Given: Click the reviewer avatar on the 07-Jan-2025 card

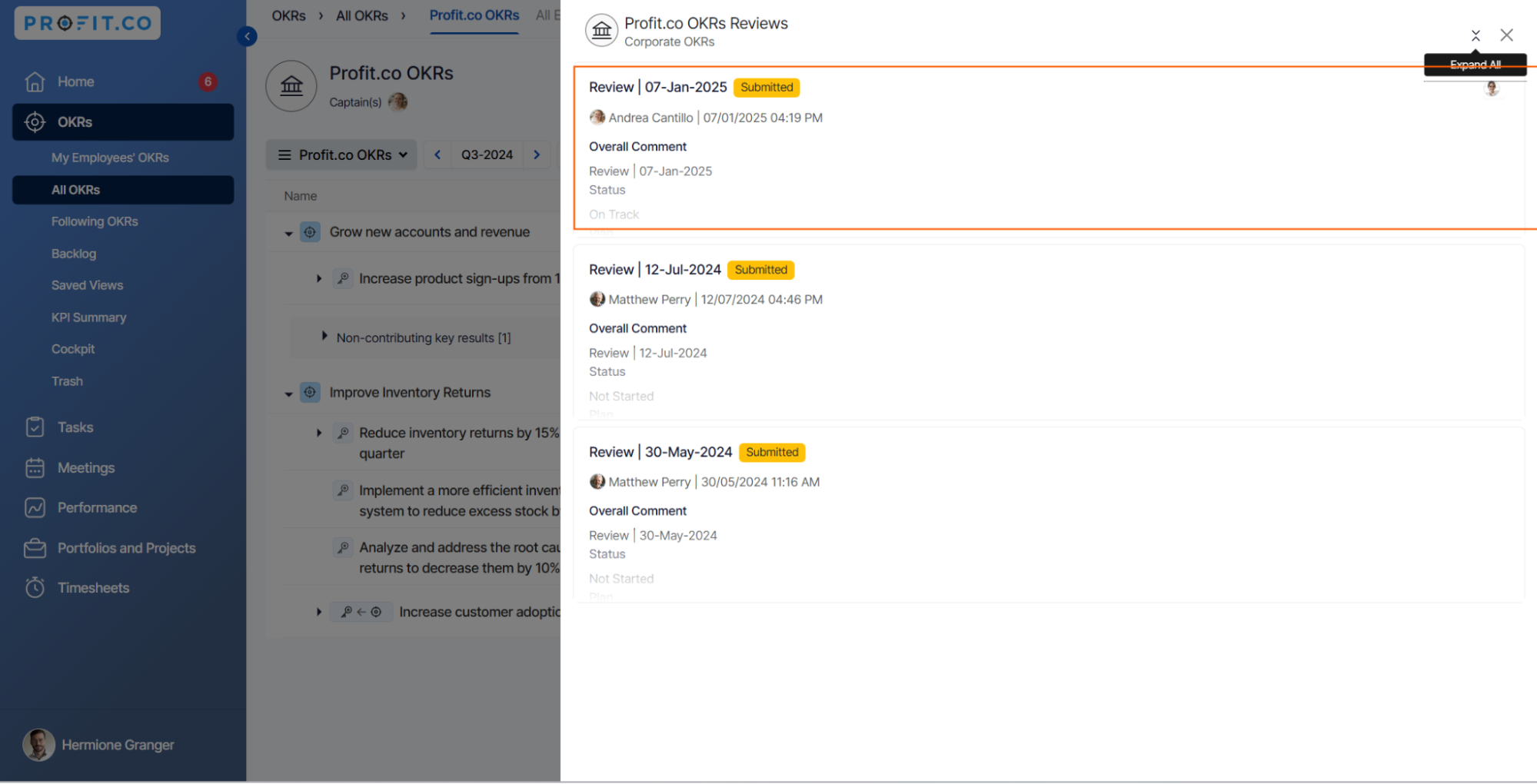Looking at the screenshot, I should tap(1492, 89).
